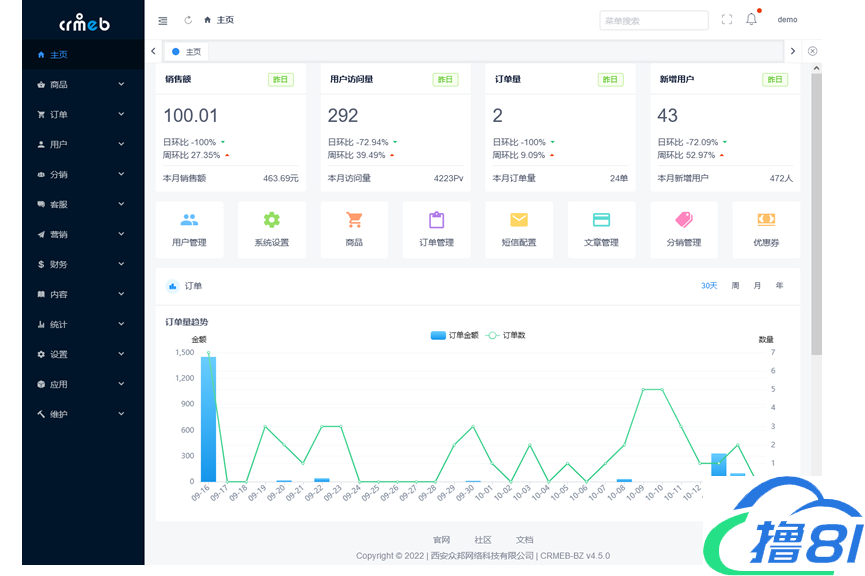Focus the 菜单搜索 search field
The width and height of the screenshot is (865, 576).
coord(653,20)
